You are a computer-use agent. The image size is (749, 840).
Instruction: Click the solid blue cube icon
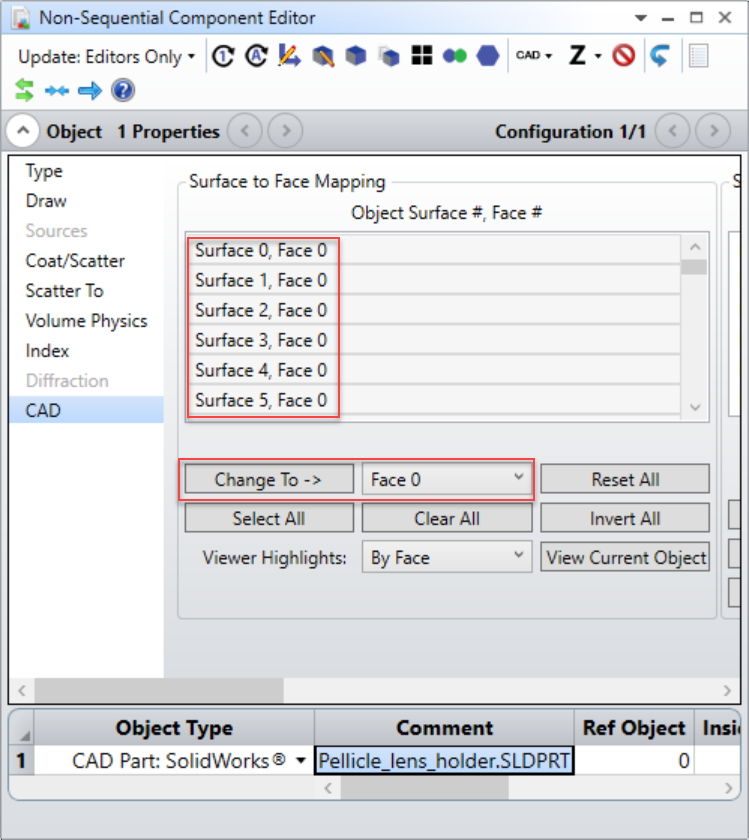click(x=356, y=56)
